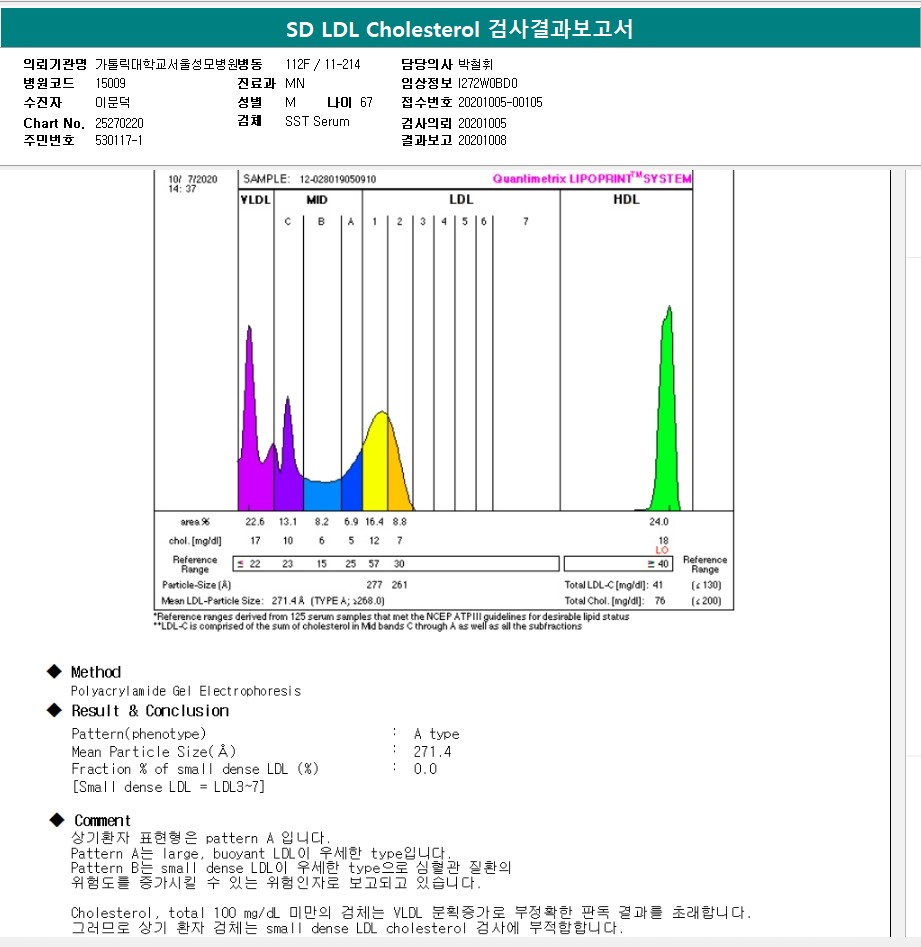Viewport: 921px width, 947px height.
Task: Click the [Small dense LDL = LDL3~7] note
Action: pos(168,787)
